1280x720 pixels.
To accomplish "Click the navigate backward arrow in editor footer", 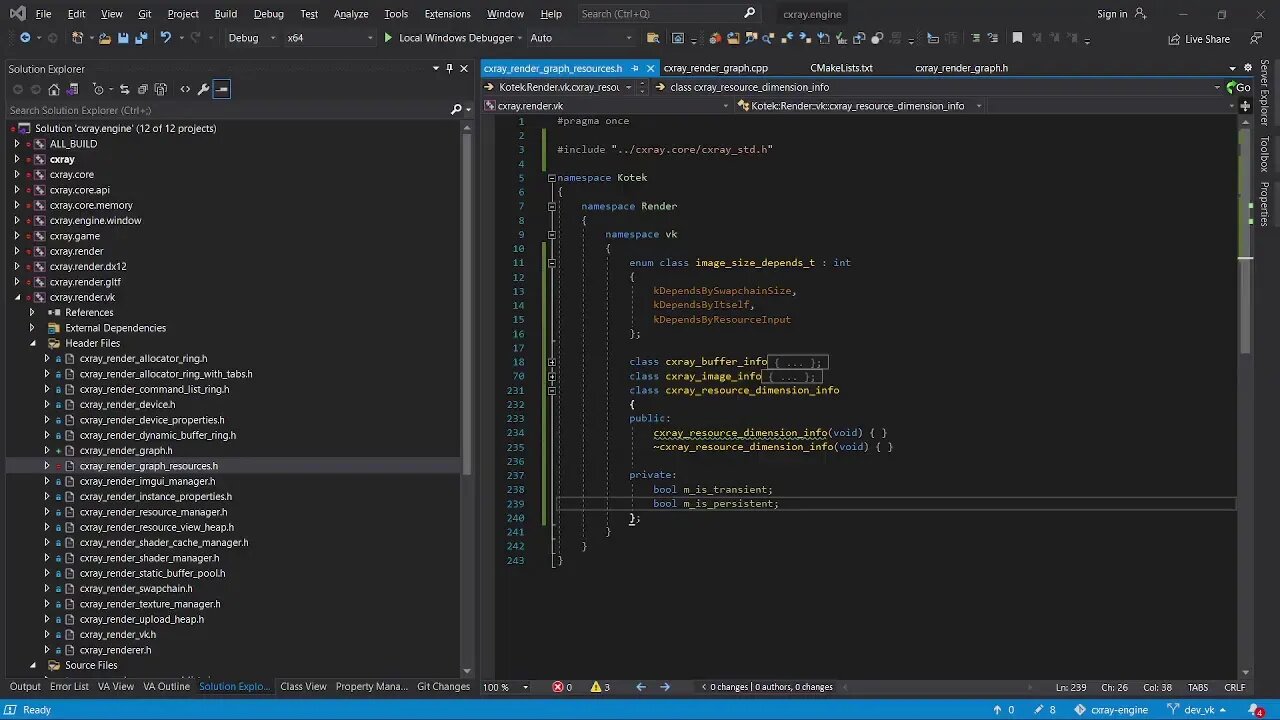I will click(x=641, y=687).
